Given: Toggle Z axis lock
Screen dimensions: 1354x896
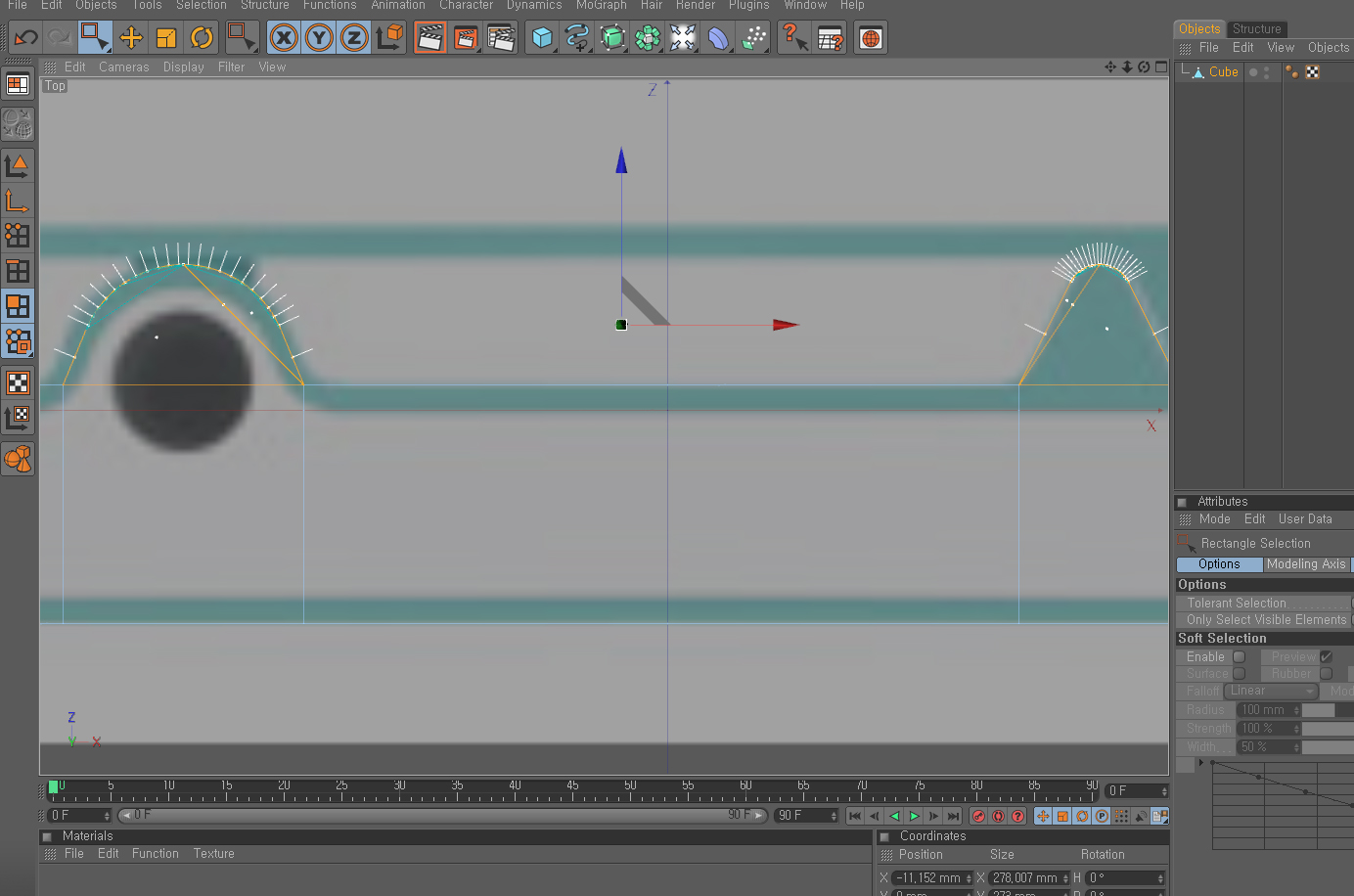Looking at the screenshot, I should (x=354, y=38).
